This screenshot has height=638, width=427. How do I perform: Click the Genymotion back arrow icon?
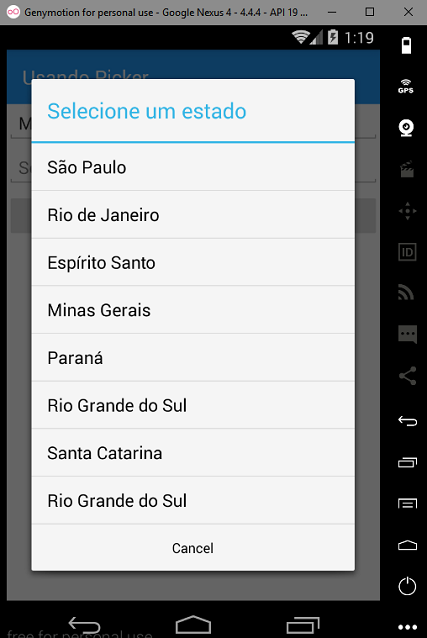click(407, 420)
